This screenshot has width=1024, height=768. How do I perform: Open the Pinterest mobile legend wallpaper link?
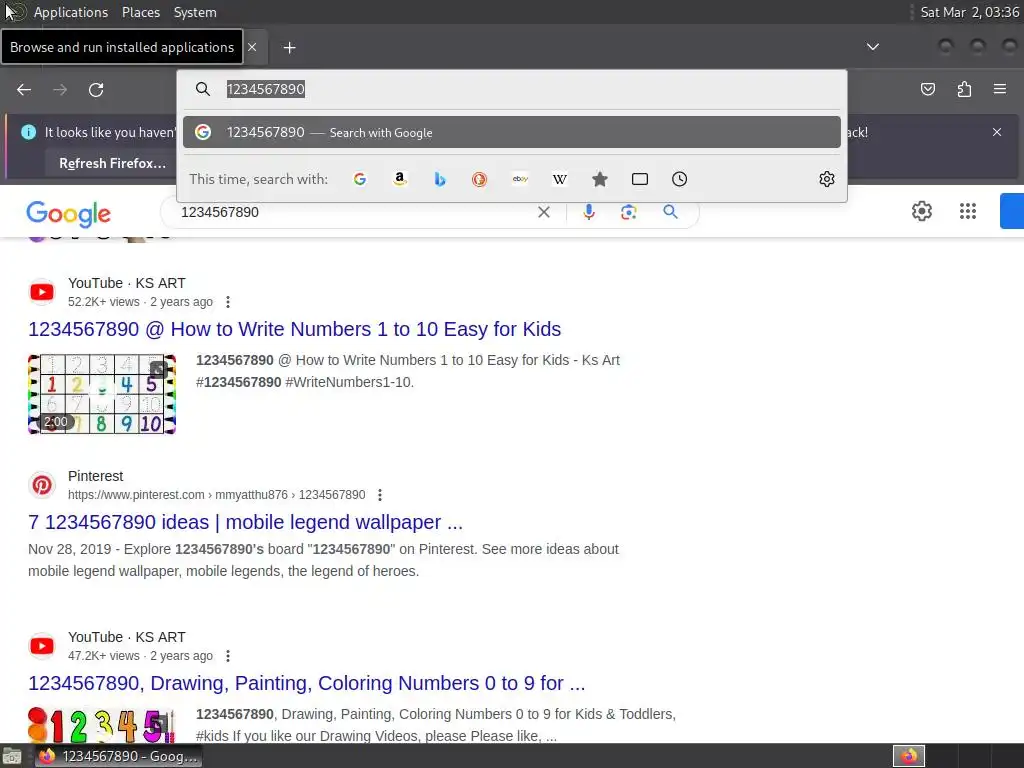[x=246, y=522]
